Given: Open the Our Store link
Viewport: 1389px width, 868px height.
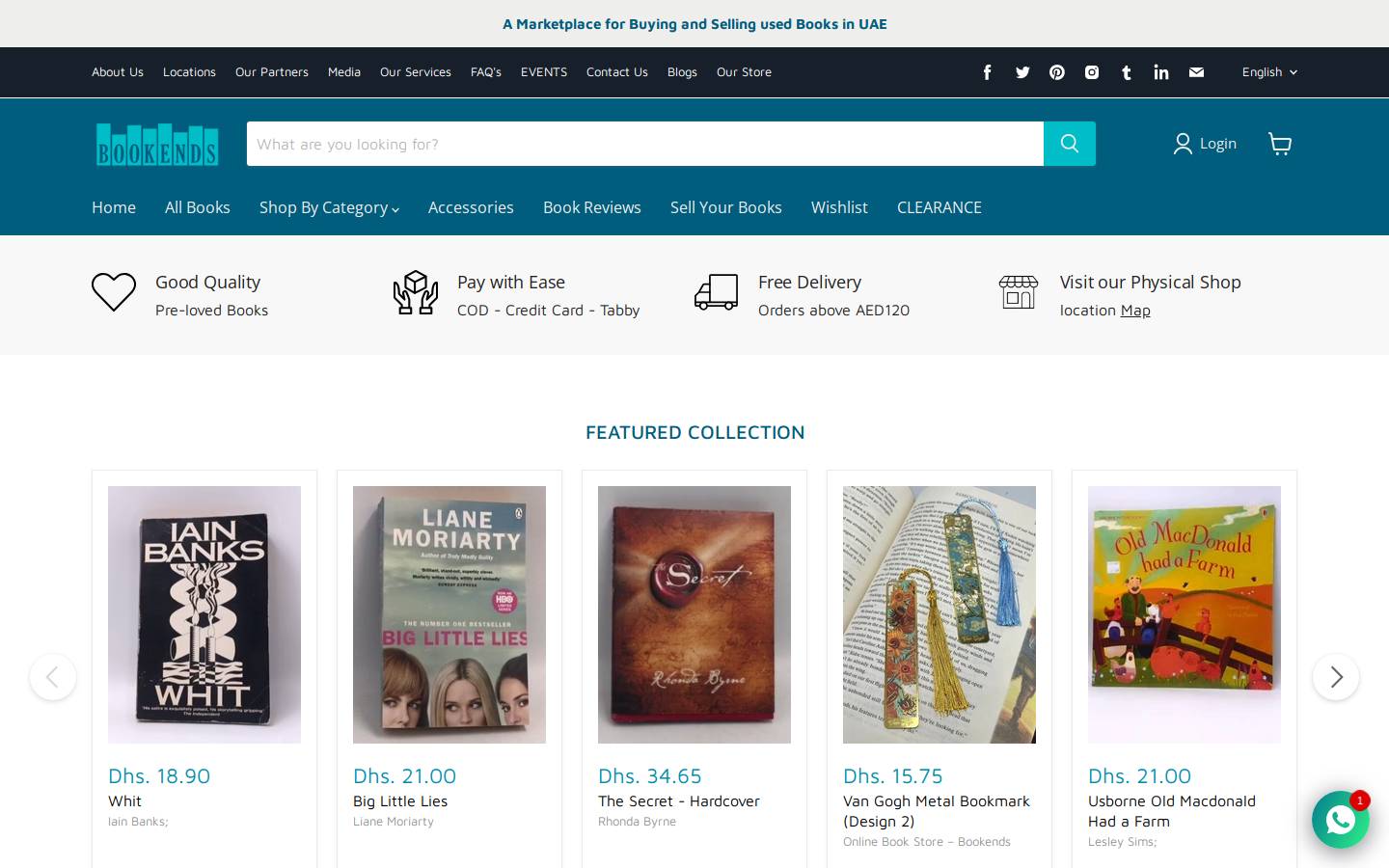Looking at the screenshot, I should coord(744,72).
